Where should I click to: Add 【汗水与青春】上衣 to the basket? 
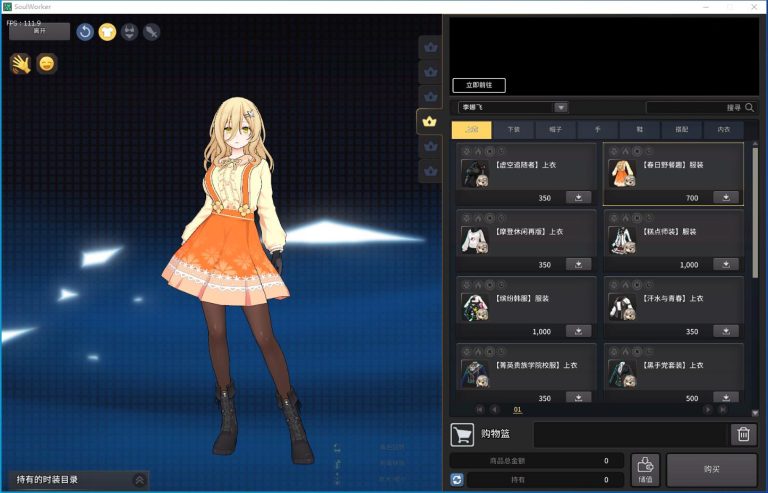click(x=726, y=331)
